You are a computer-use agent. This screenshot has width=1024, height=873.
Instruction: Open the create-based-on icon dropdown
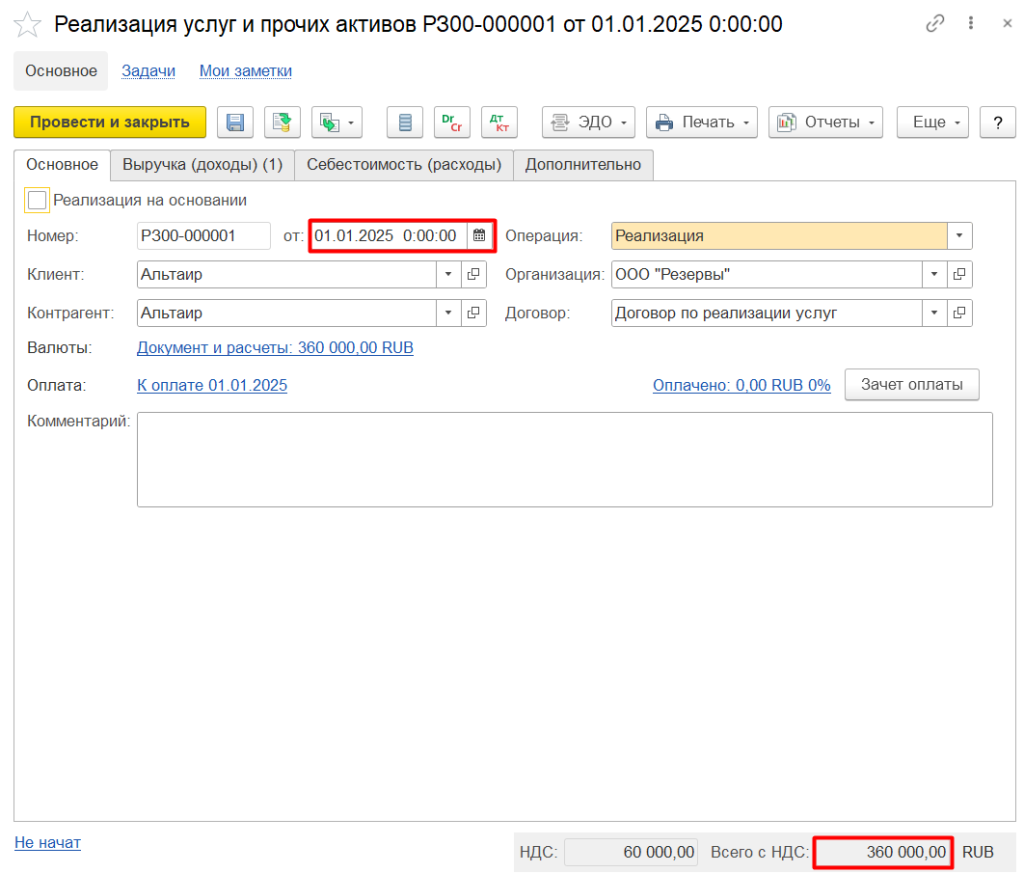point(336,122)
